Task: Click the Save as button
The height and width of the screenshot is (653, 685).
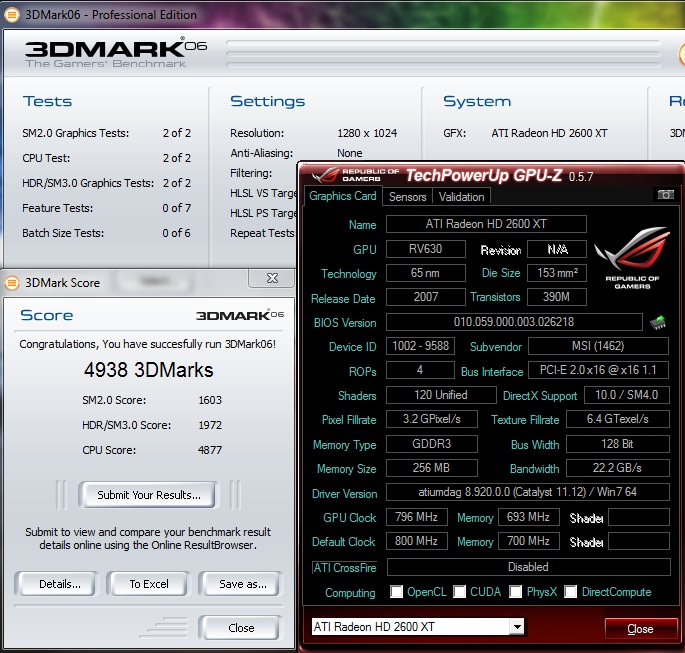Action: coord(242,584)
